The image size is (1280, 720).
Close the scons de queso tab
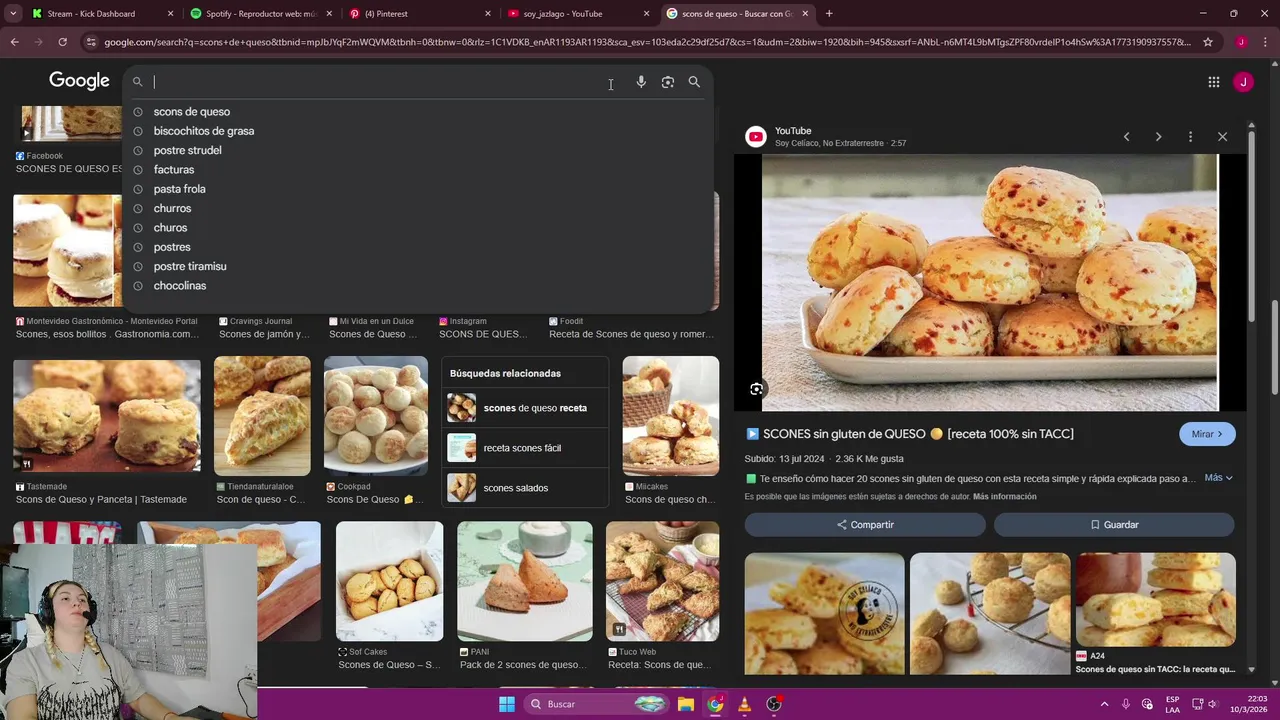[806, 14]
